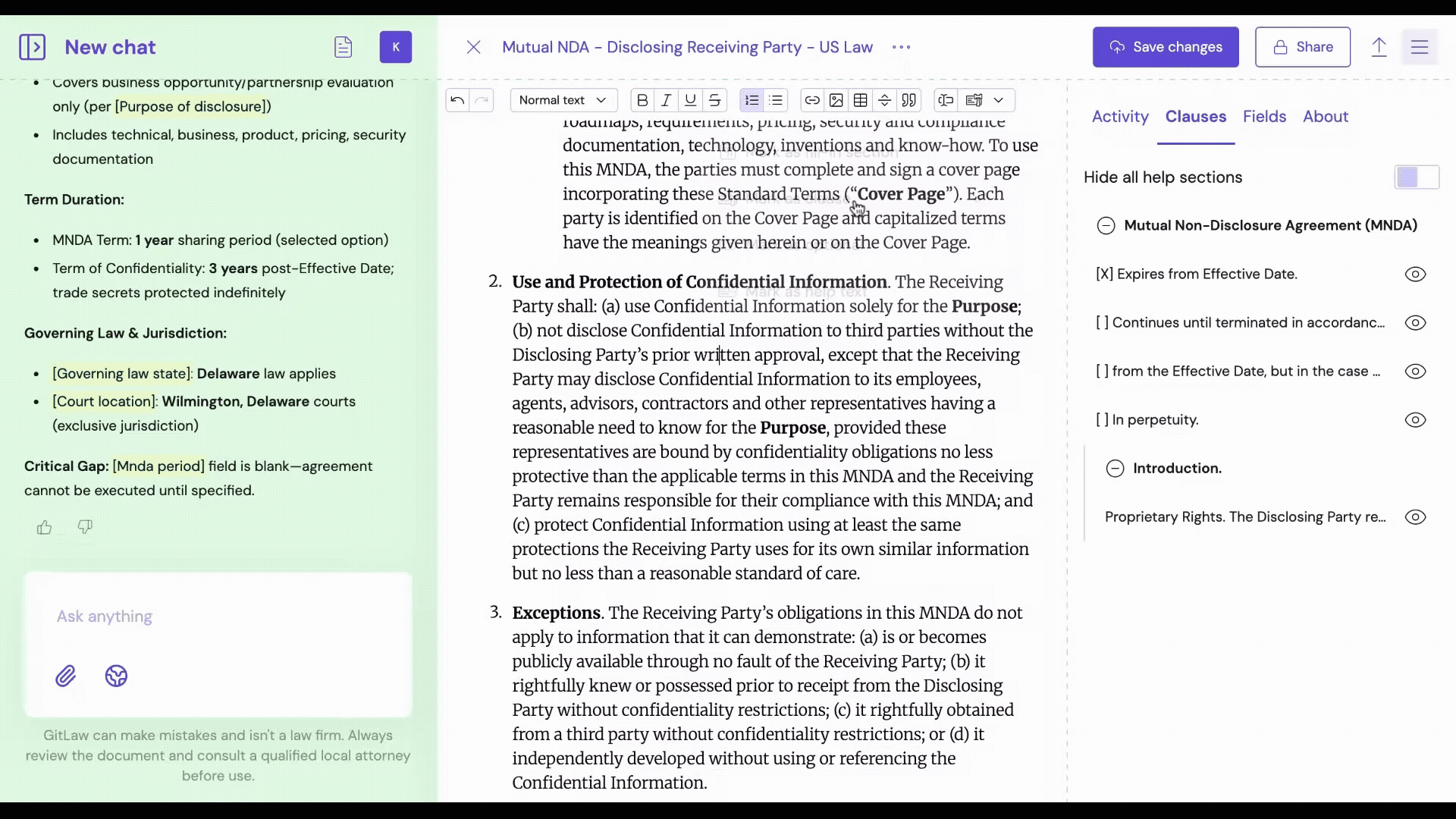Insert a block quote

point(908,100)
